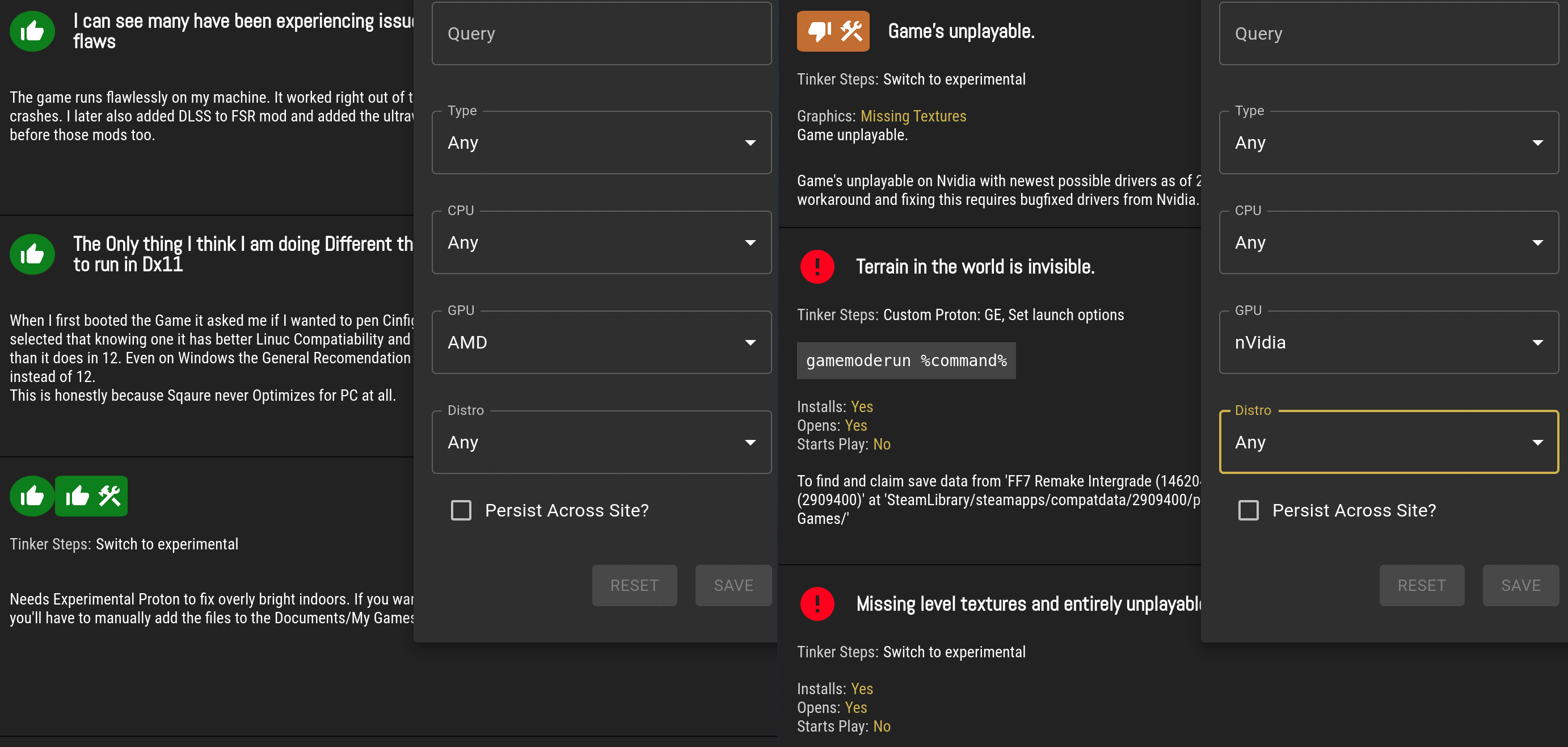Viewport: 1568px width, 747px height.
Task: Enable 'Persist Across Site?' checkbox in AMD filter panel
Action: (x=461, y=510)
